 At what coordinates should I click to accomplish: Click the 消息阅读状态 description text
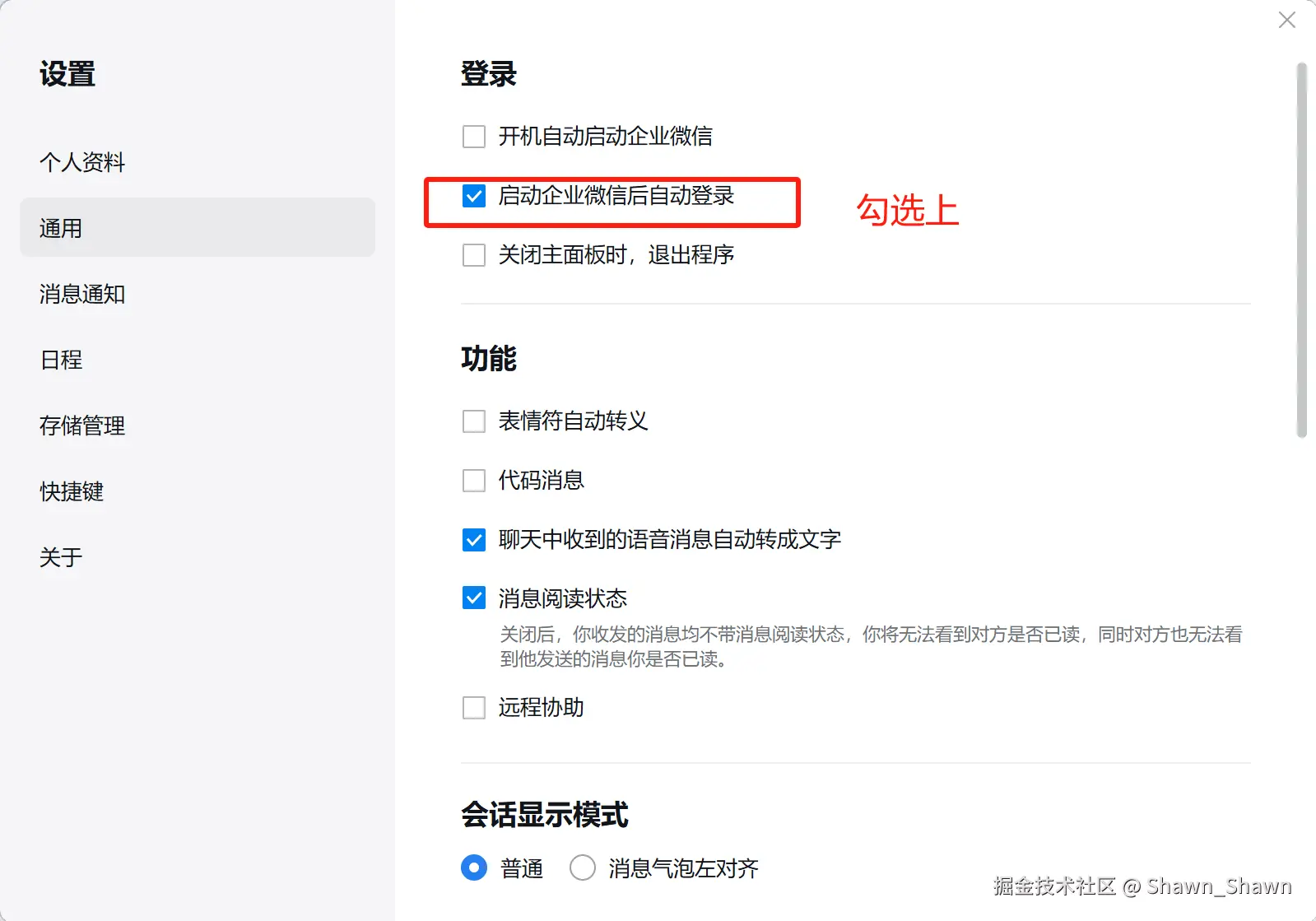871,646
